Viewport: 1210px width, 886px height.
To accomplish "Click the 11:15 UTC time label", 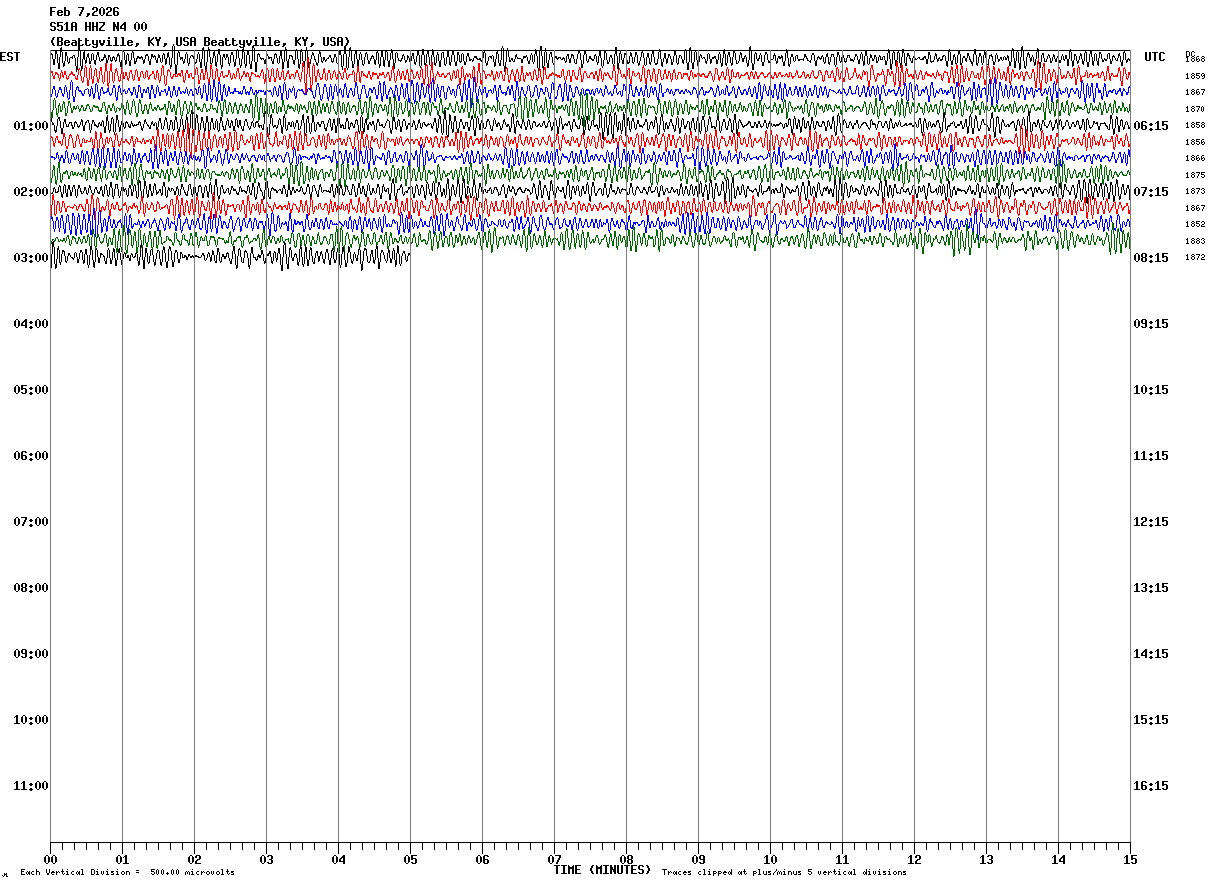I will [x=1150, y=456].
